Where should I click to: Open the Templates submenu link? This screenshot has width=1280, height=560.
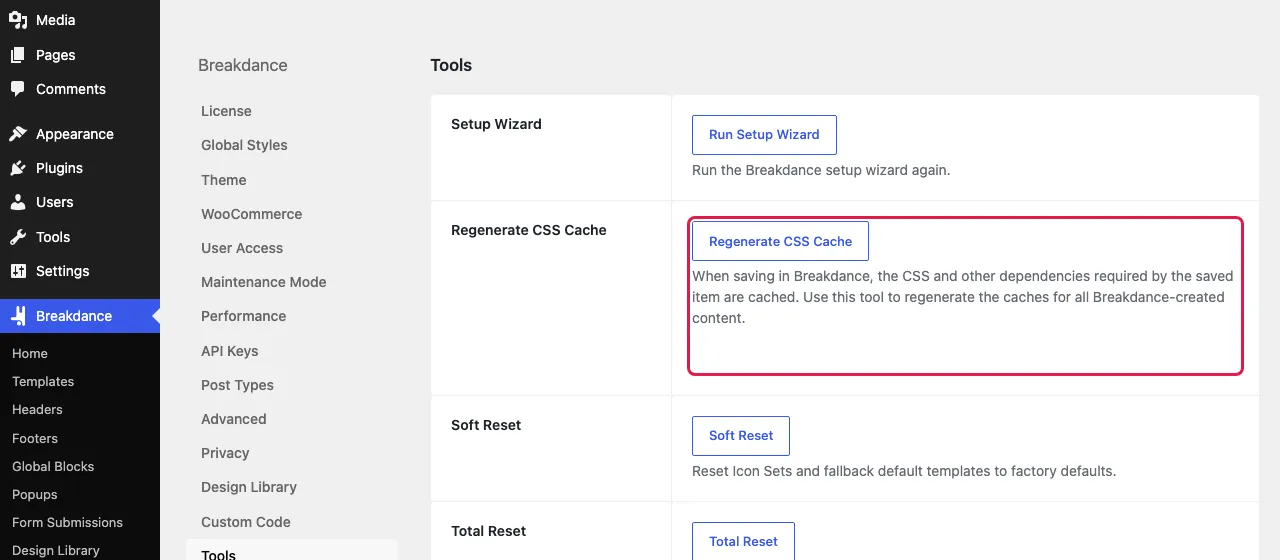[43, 381]
